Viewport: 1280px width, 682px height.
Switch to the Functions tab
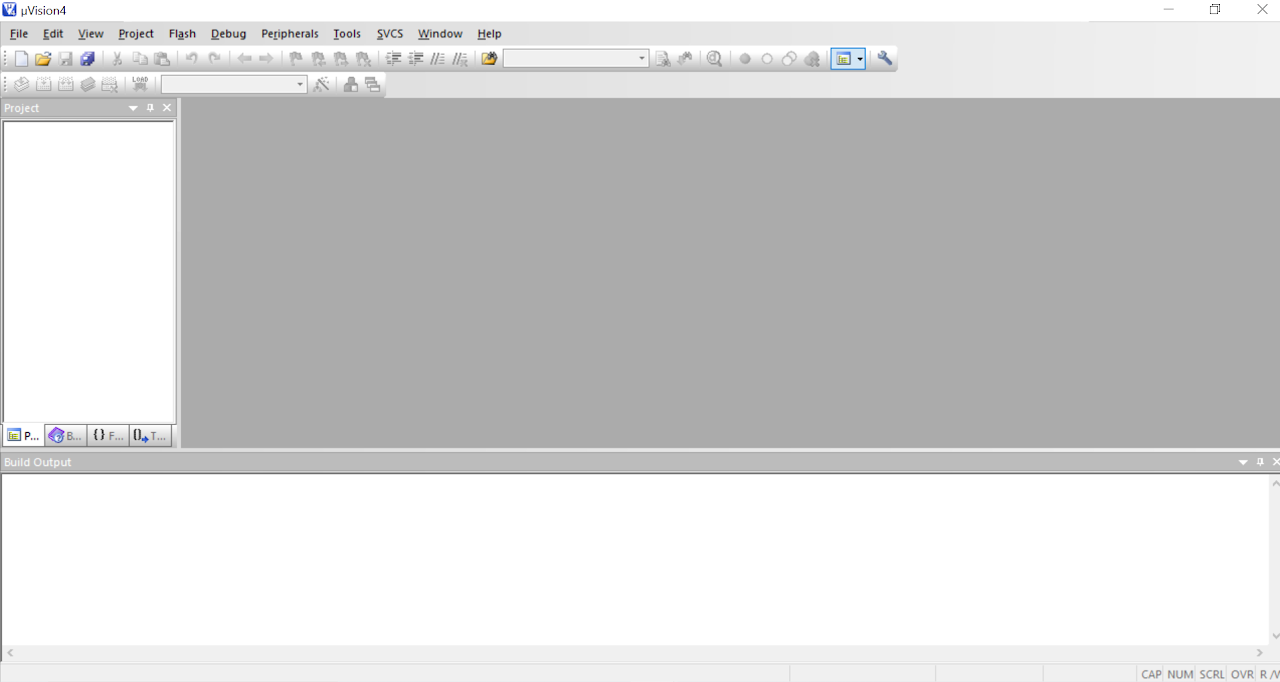point(106,435)
